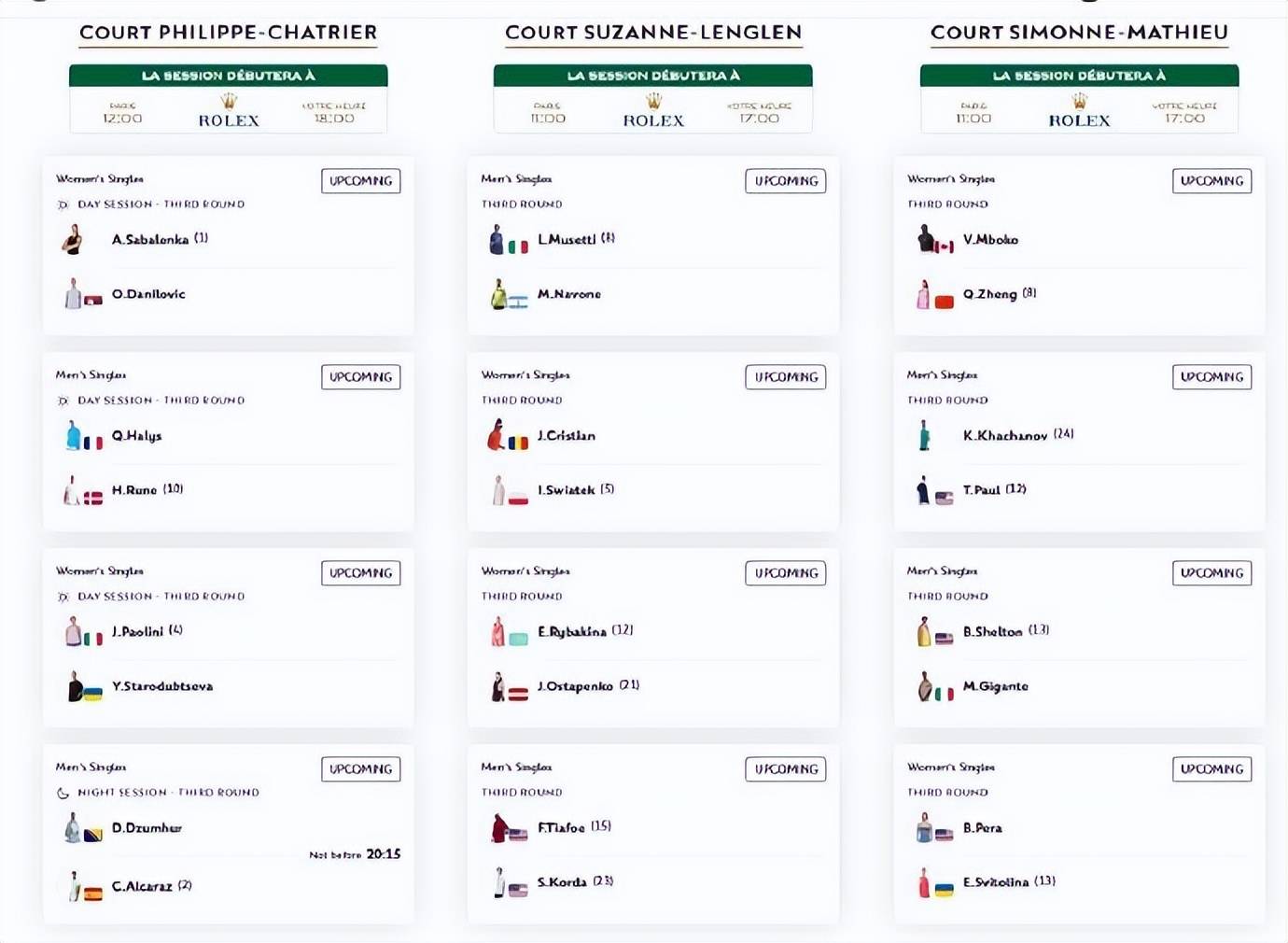Open K.Khachanov's player name link
The image size is (1288, 943).
click(x=1005, y=436)
